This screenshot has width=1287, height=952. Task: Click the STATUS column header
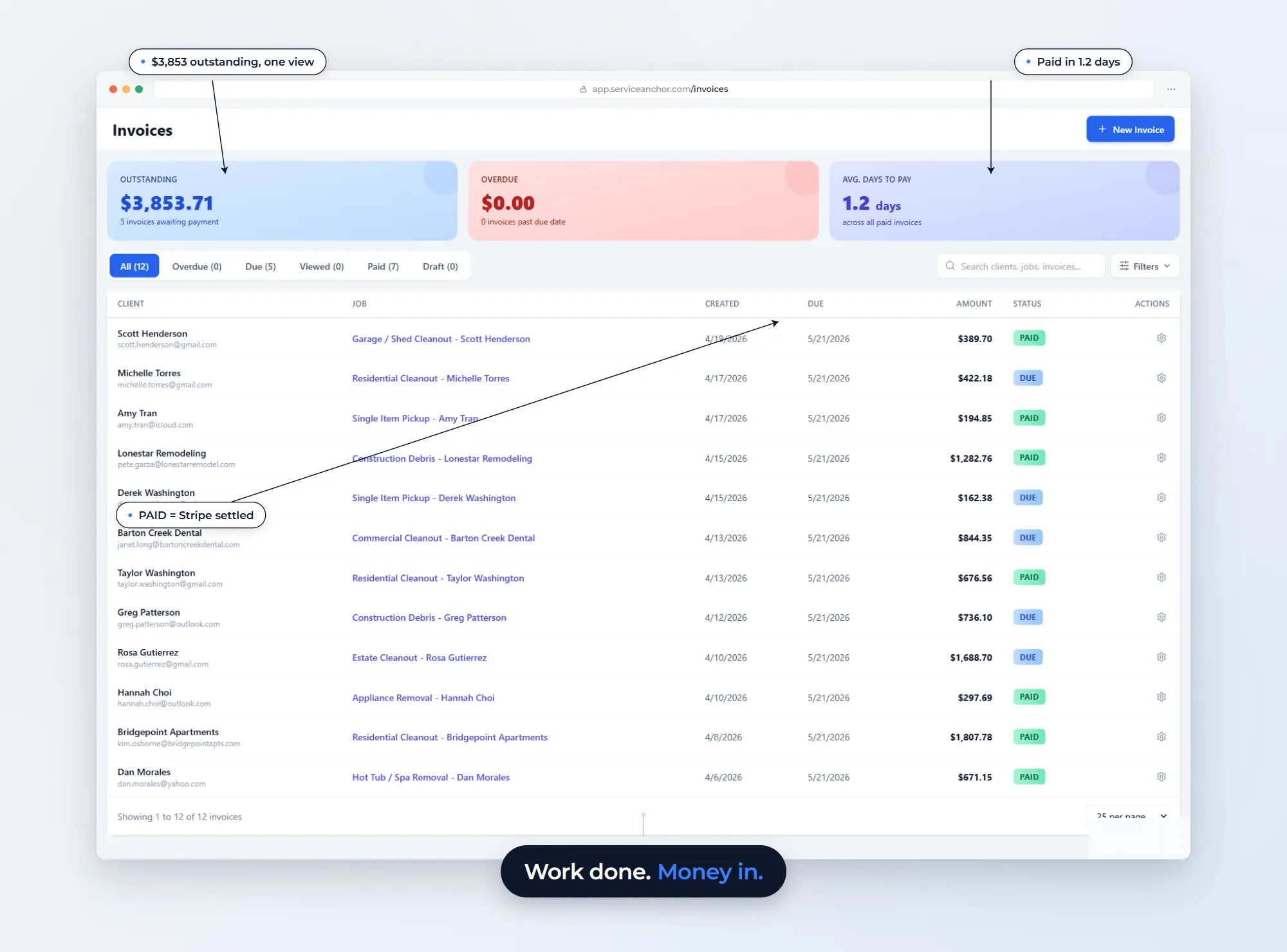1027,304
